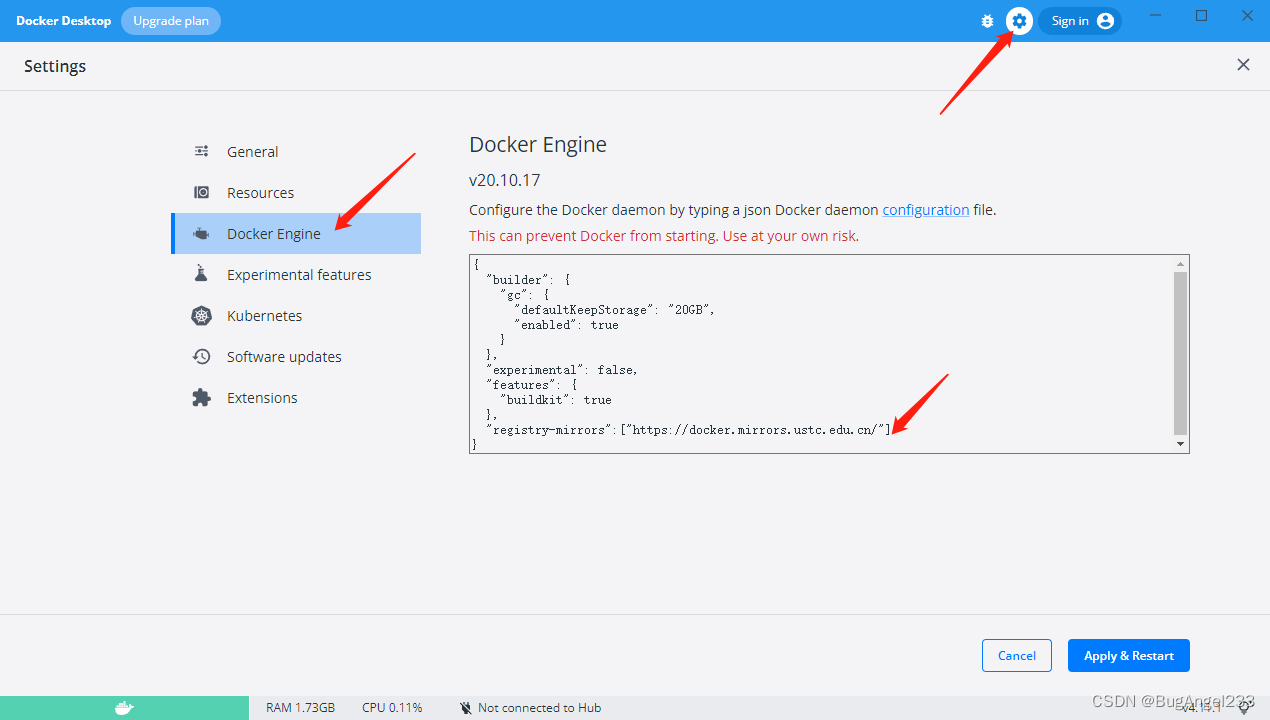Image resolution: width=1270 pixels, height=720 pixels.
Task: Click the red risk warning text
Action: coord(664,236)
